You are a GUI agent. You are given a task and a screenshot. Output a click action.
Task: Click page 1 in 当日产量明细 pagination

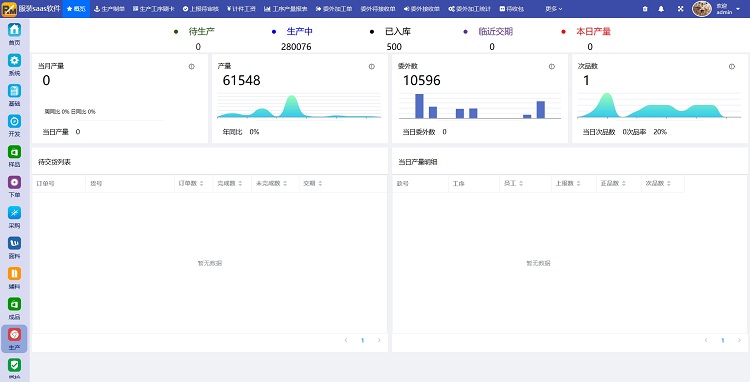click(x=723, y=340)
